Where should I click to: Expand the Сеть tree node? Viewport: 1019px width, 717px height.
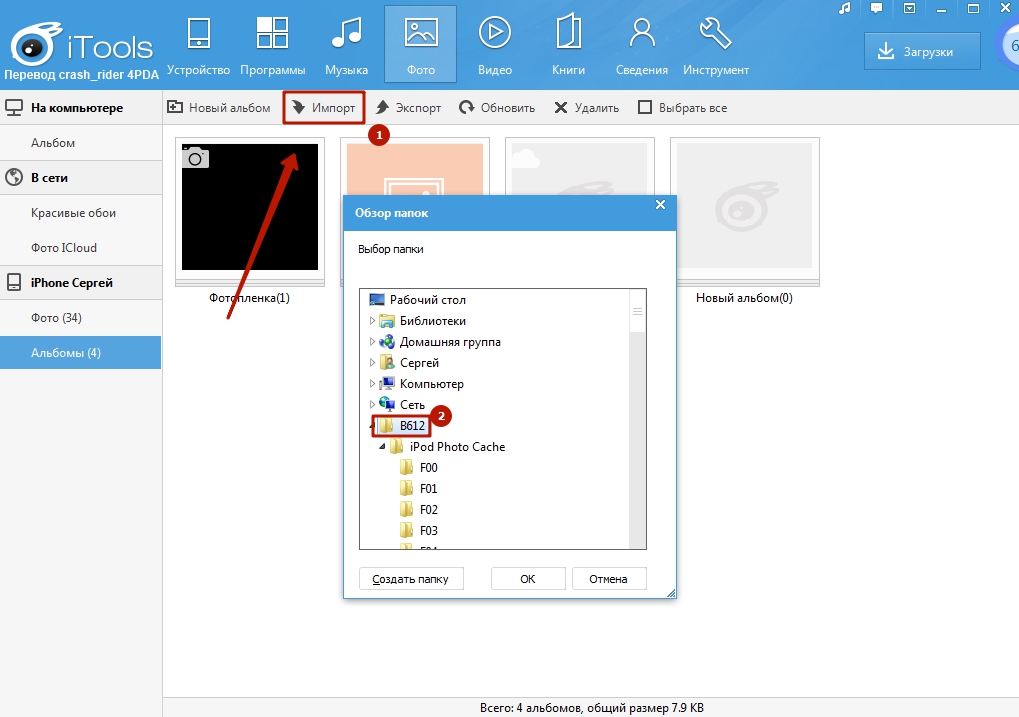point(372,404)
